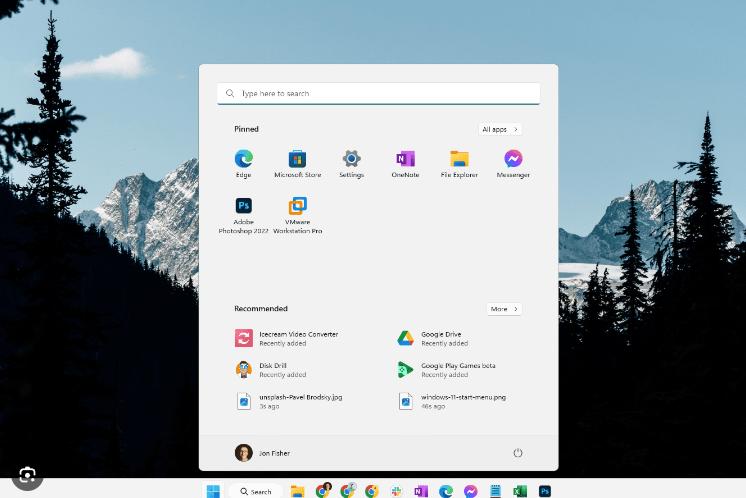
Task: Open Edge from the taskbar
Action: 446,491
